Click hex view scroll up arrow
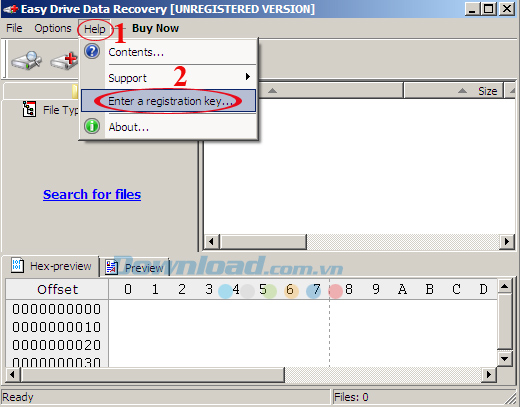Image resolution: width=520 pixels, height=407 pixels. tap(505, 286)
